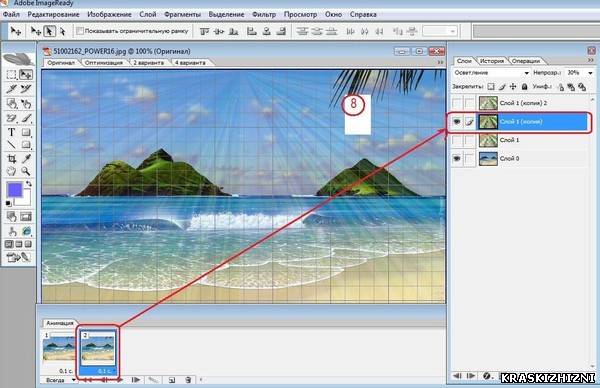Select the Eyedropper tool
Image resolution: width=600 pixels, height=388 pixels.
pyautogui.click(x=26, y=158)
